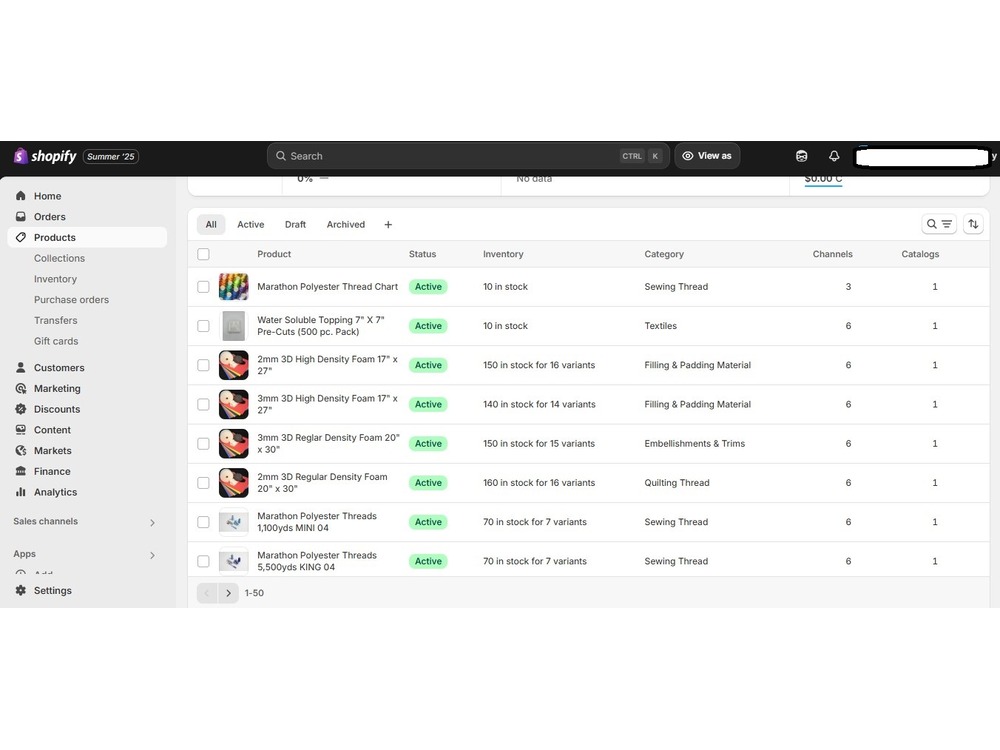Click the Settings gear icon
This screenshot has width=1000, height=750.
20,591
